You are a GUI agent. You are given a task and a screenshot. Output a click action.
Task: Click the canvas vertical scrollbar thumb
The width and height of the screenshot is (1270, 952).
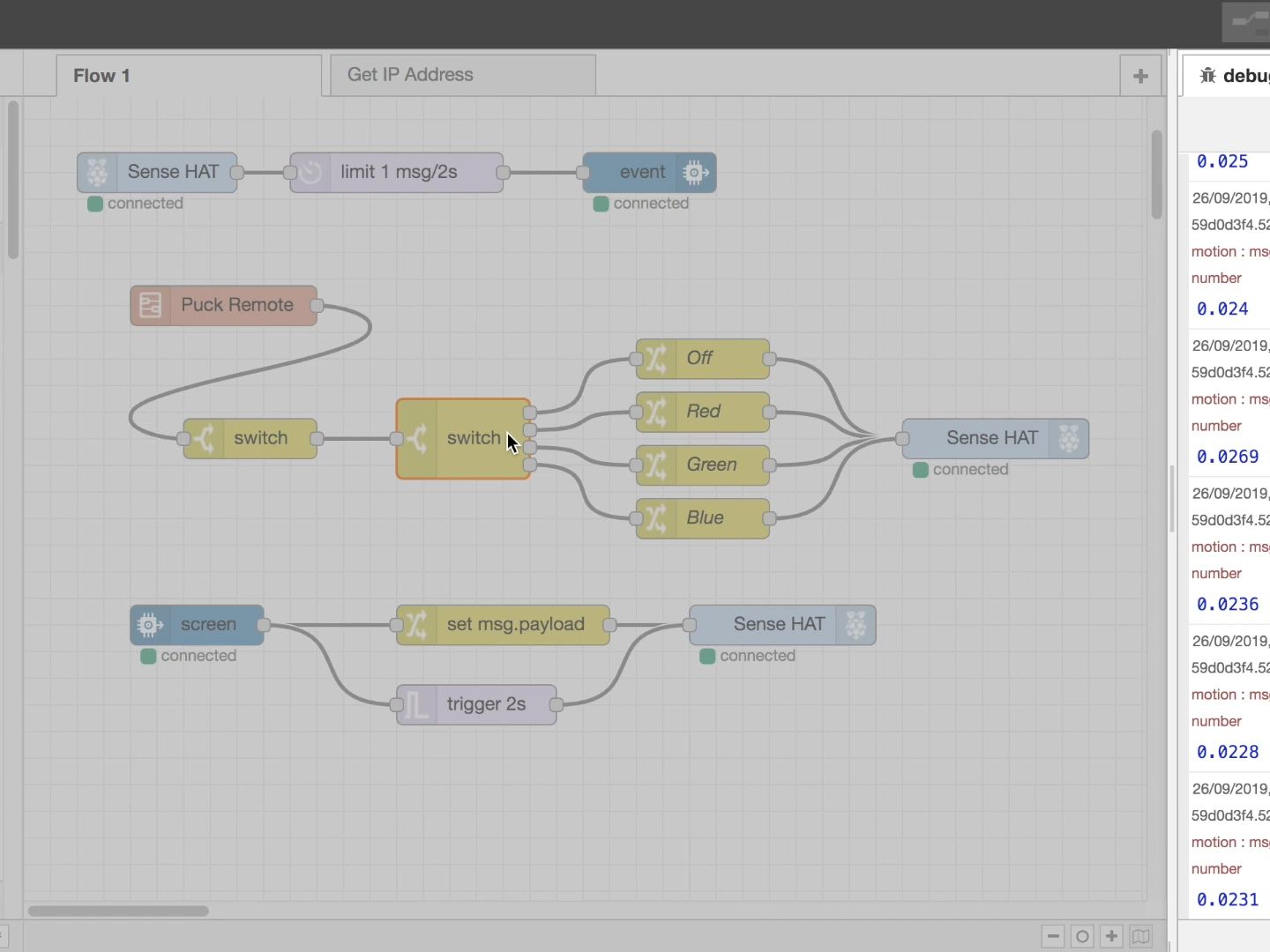1156,175
